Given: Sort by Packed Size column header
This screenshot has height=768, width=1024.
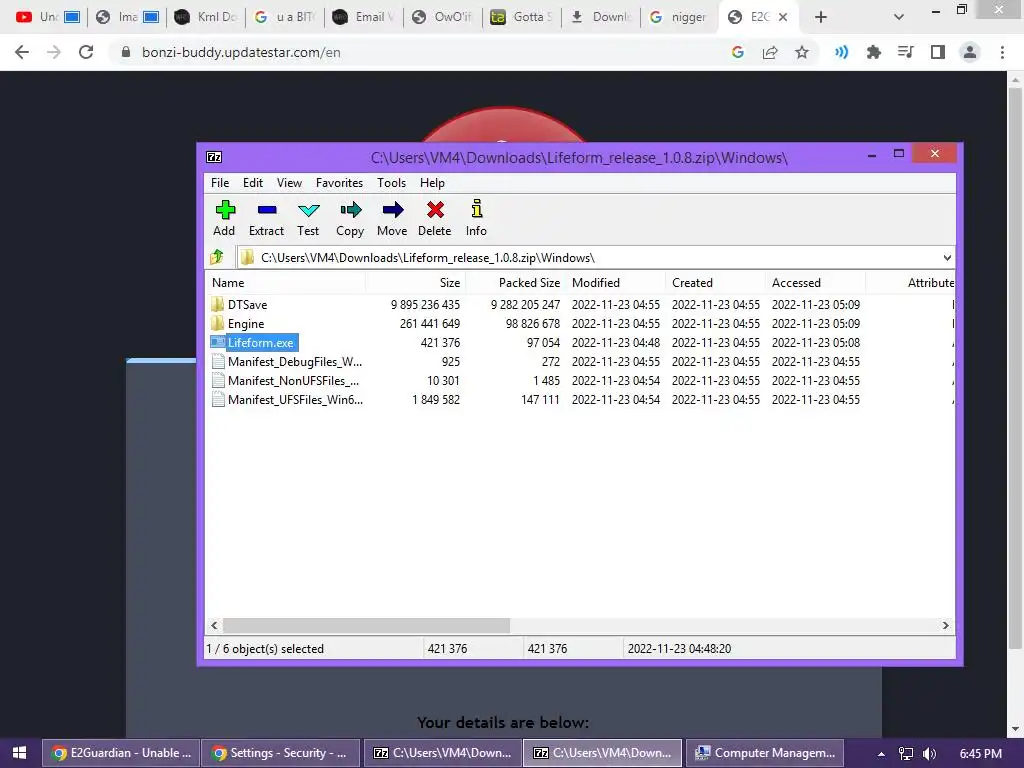Looking at the screenshot, I should [515, 283].
